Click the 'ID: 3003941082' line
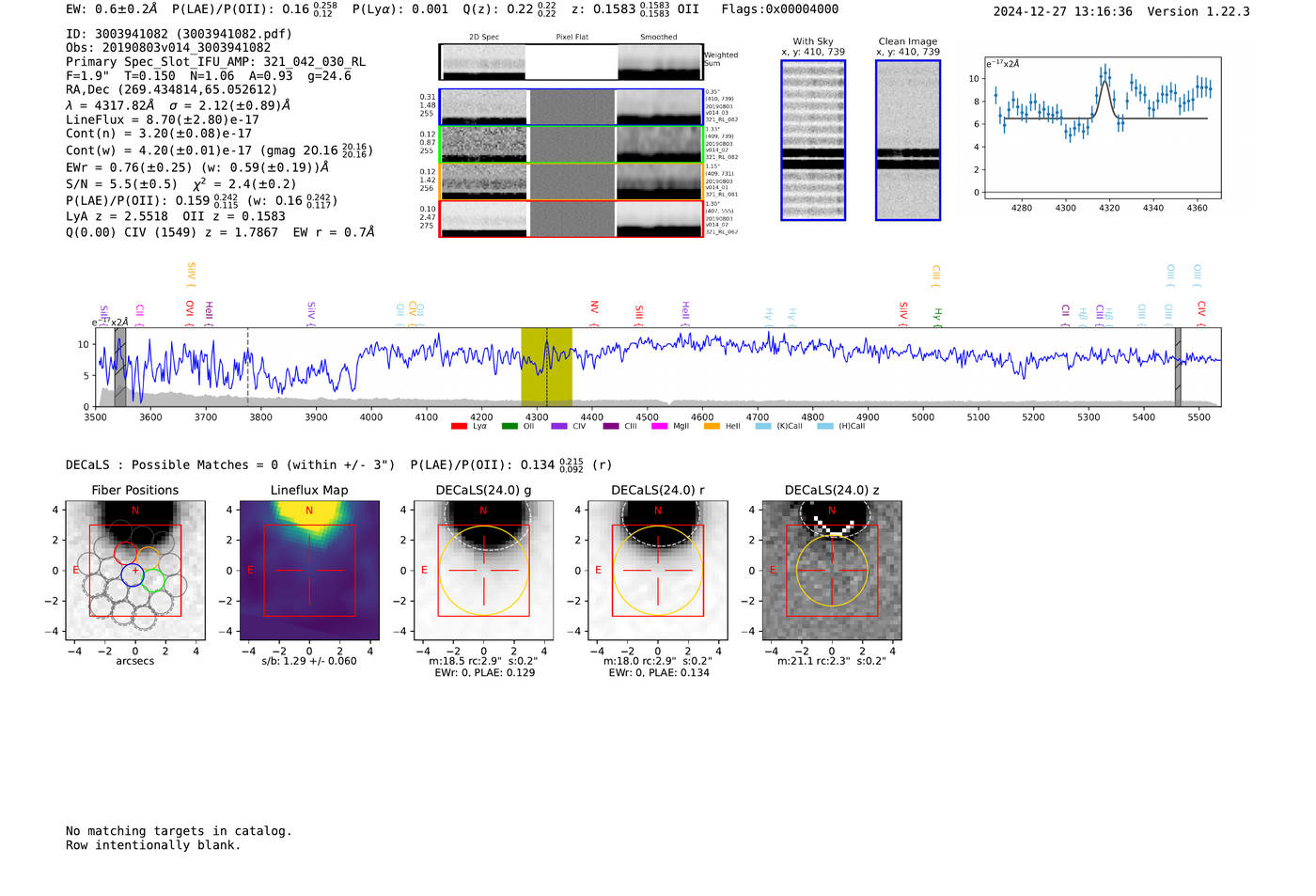The image size is (1316, 896). [x=179, y=34]
